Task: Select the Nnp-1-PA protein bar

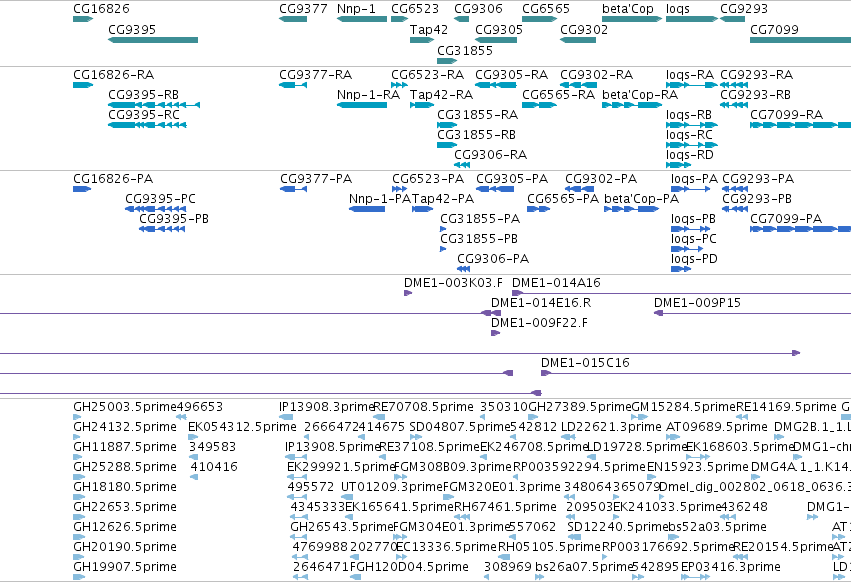Action: 367,209
